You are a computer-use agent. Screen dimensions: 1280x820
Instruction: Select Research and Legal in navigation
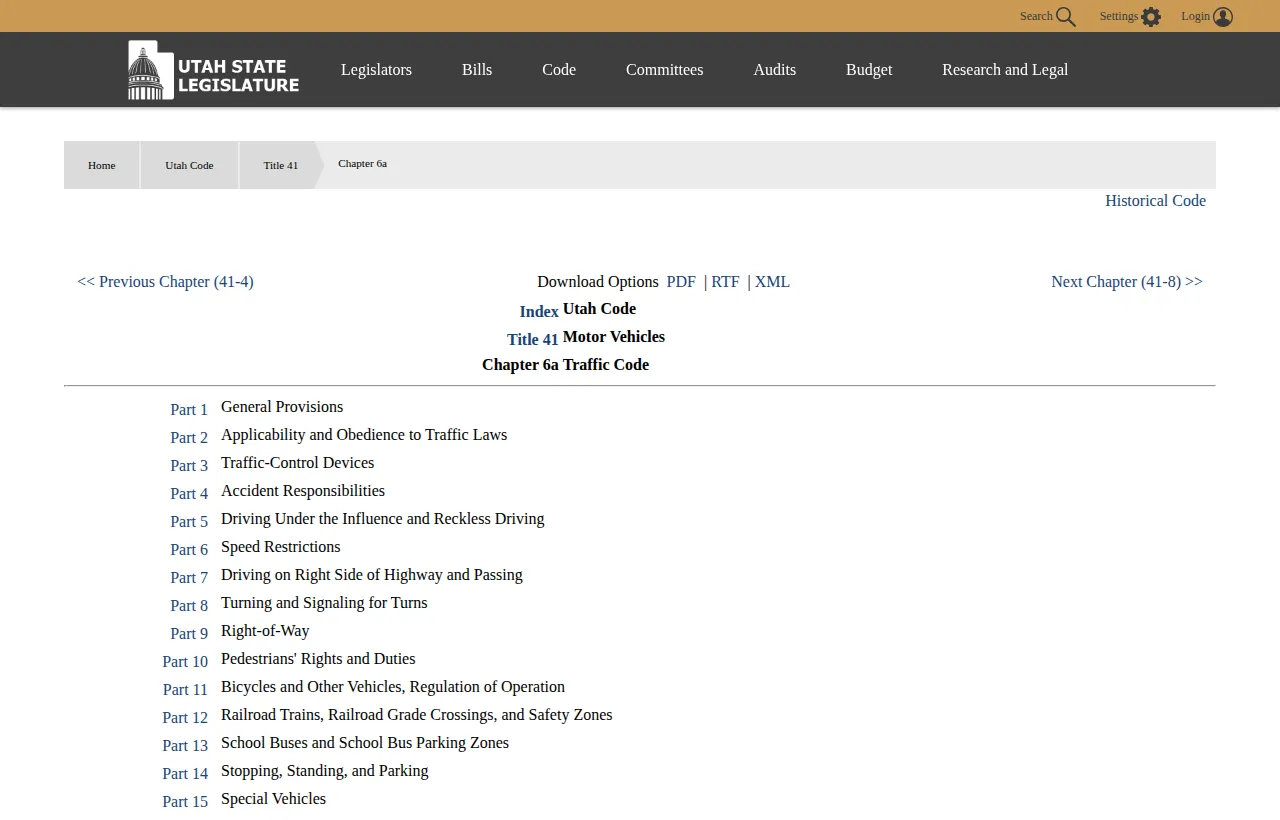(x=1004, y=69)
